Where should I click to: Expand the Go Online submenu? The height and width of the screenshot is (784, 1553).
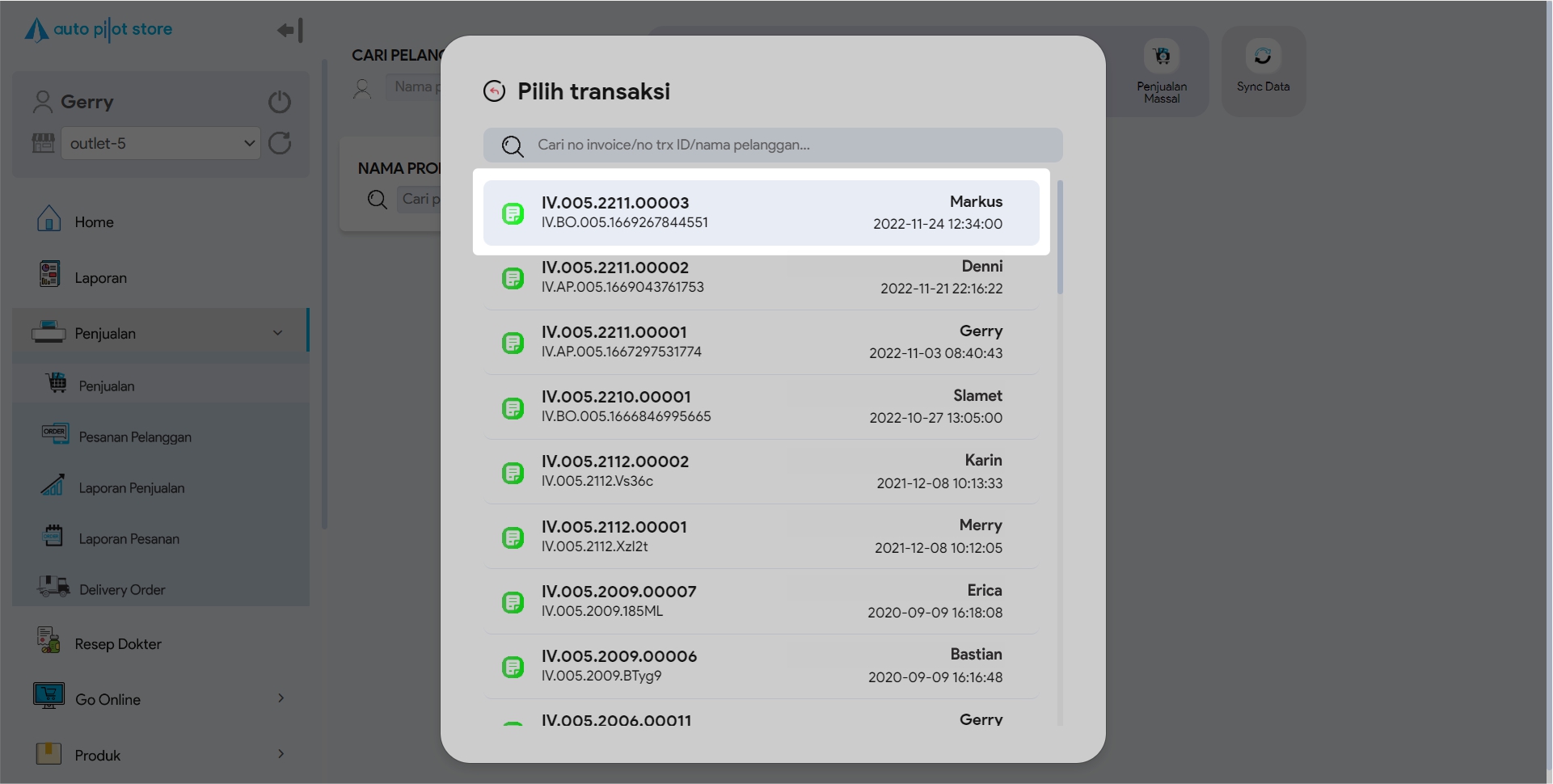click(281, 698)
